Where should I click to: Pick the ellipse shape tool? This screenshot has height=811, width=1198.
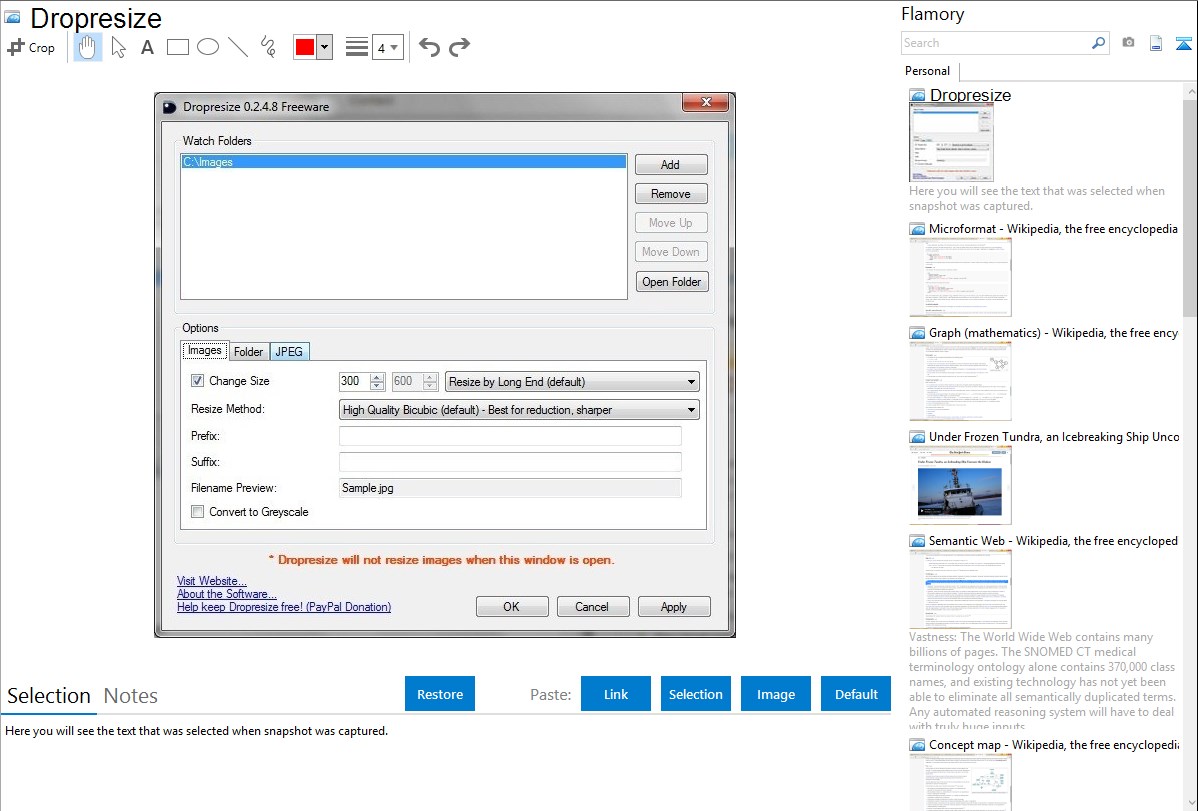pyautogui.click(x=208, y=47)
